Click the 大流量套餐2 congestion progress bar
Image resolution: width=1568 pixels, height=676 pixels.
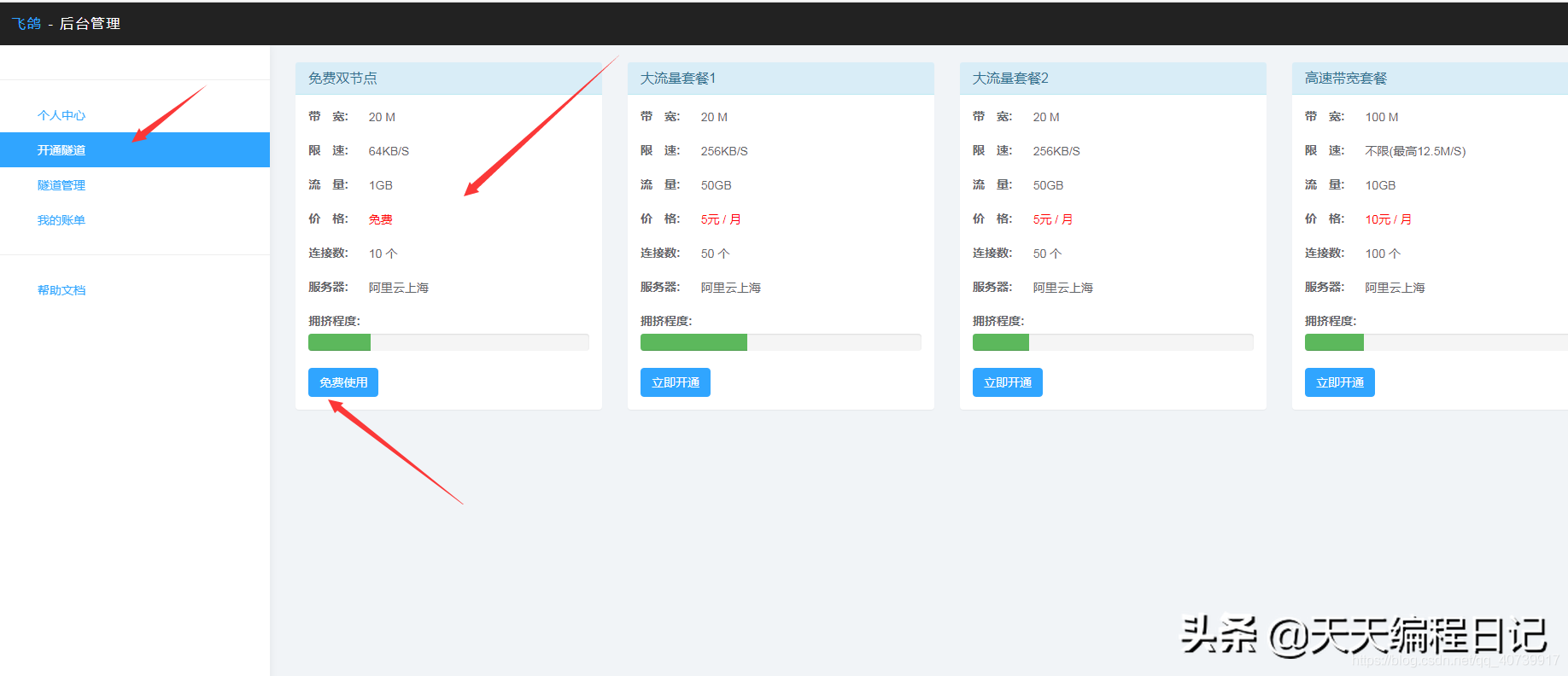tap(1113, 342)
